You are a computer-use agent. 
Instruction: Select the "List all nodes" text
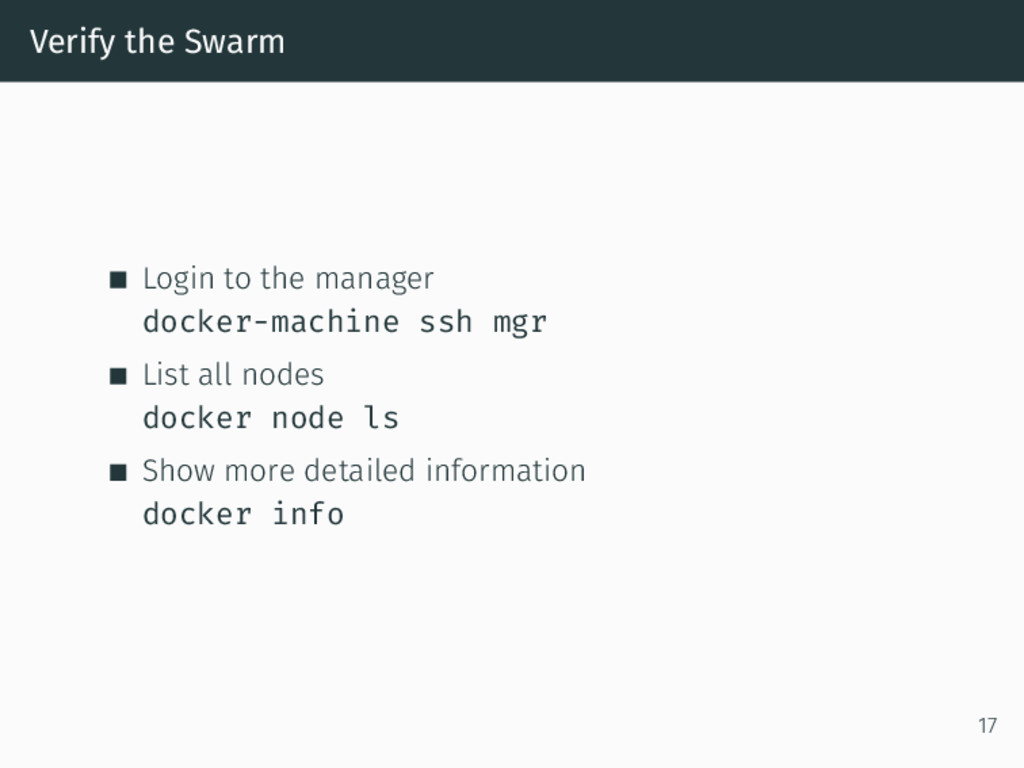pos(233,375)
